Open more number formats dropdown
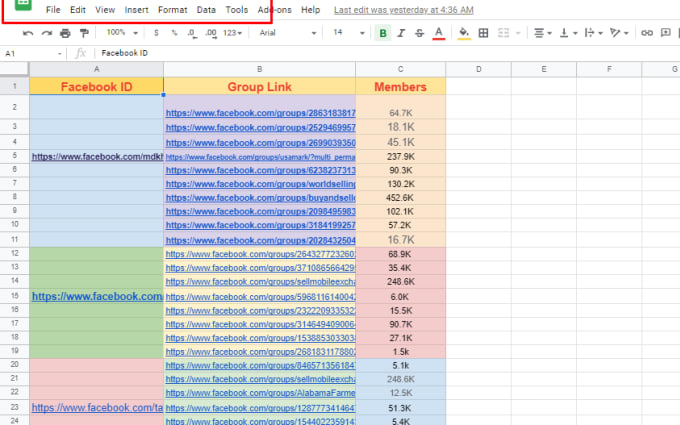 pos(232,33)
